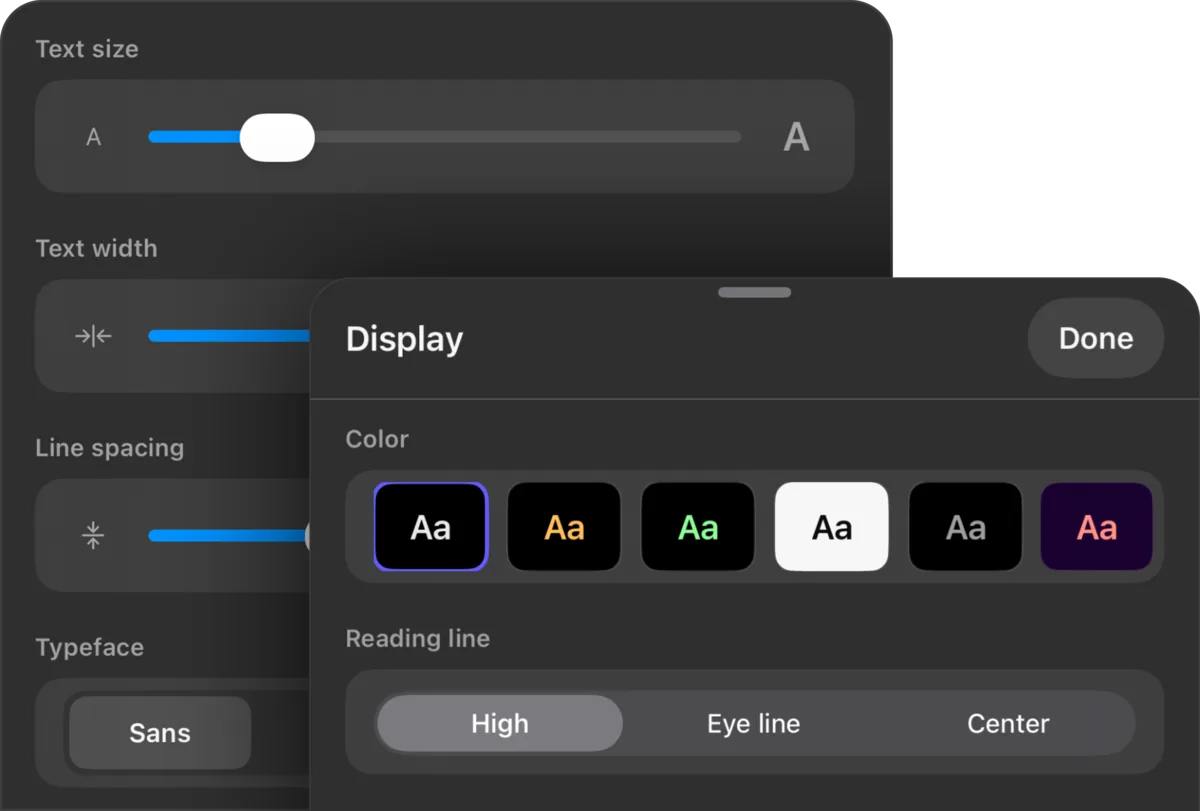The height and width of the screenshot is (811, 1200).
Task: Click the Line spacing heading
Action: click(x=110, y=448)
